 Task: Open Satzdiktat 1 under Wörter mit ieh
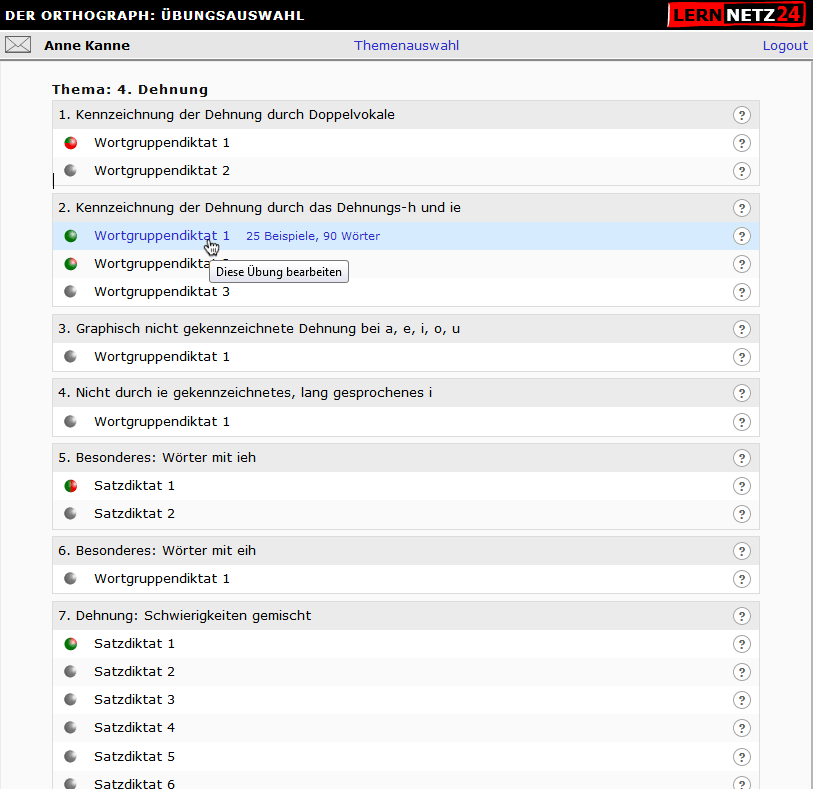(x=134, y=486)
